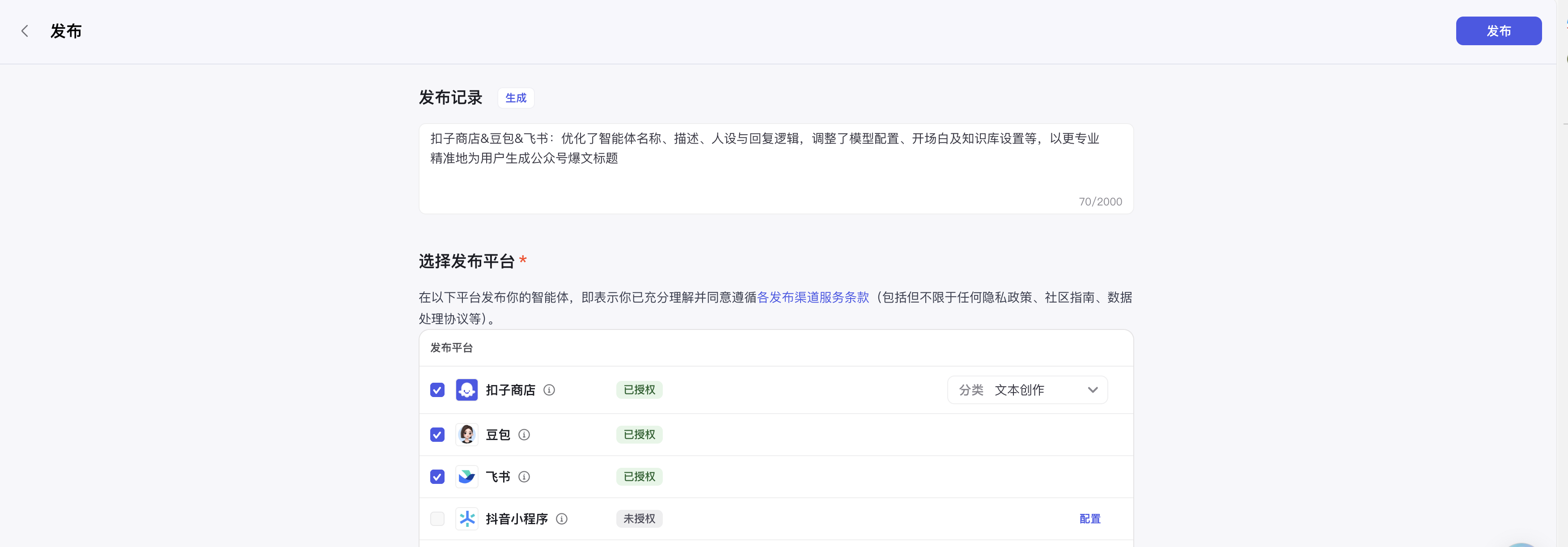Click the 飞书 platform name

pyautogui.click(x=498, y=476)
